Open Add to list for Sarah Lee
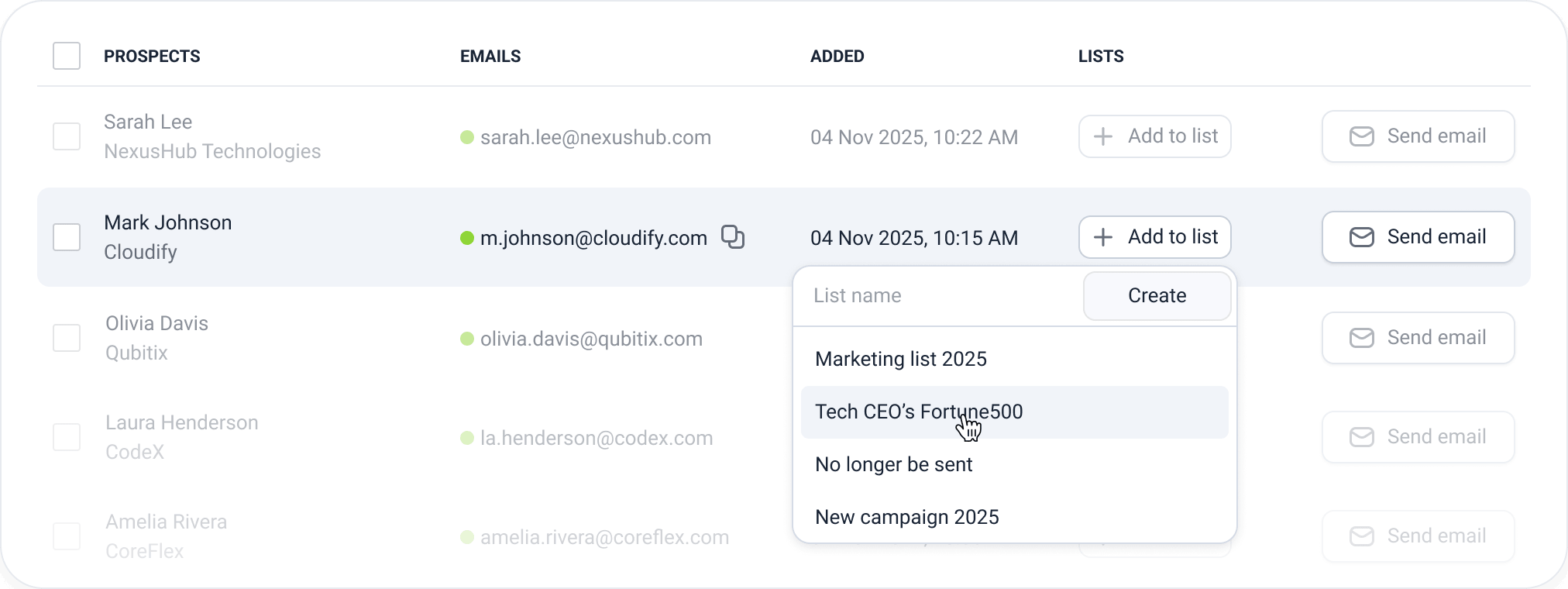Image resolution: width=1568 pixels, height=589 pixels. point(1154,136)
